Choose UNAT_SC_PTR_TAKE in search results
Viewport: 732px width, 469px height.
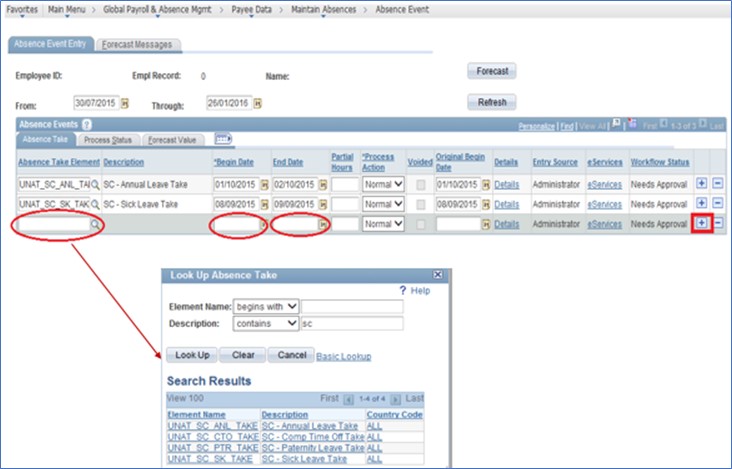(213, 447)
